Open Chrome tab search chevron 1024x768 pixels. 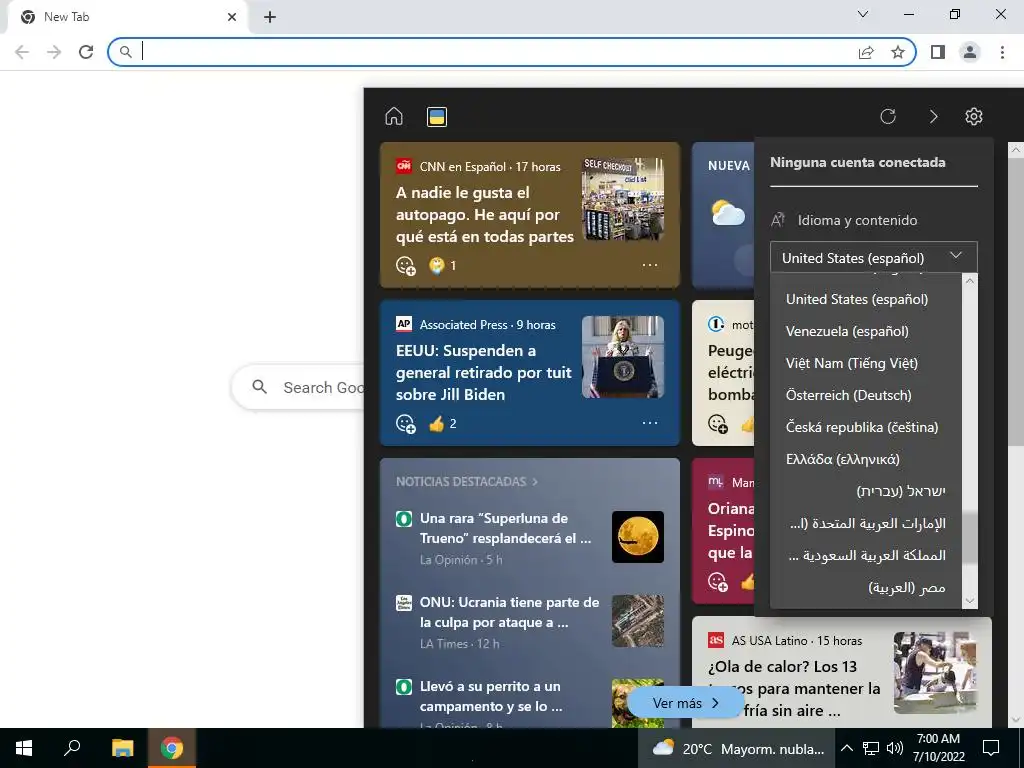coord(863,14)
